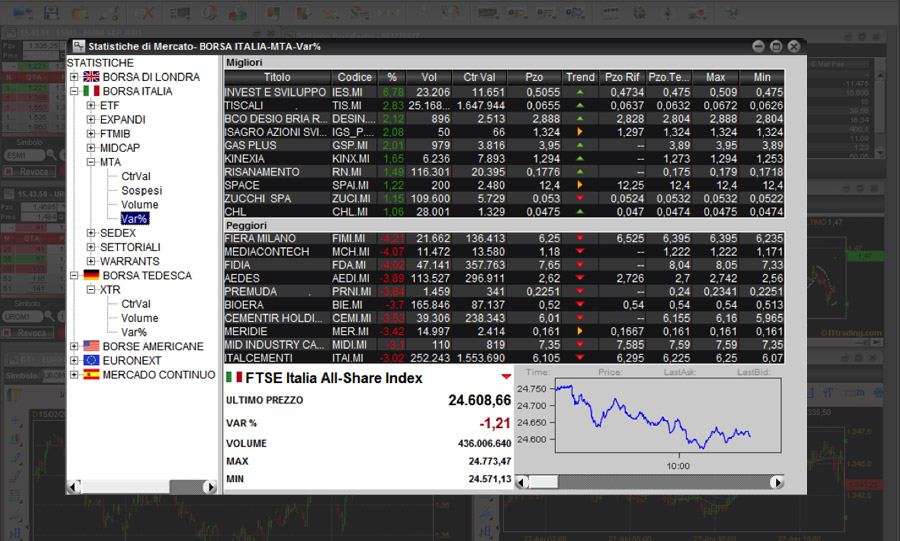Click the tree scrollbar's left arrow

[x=73, y=487]
